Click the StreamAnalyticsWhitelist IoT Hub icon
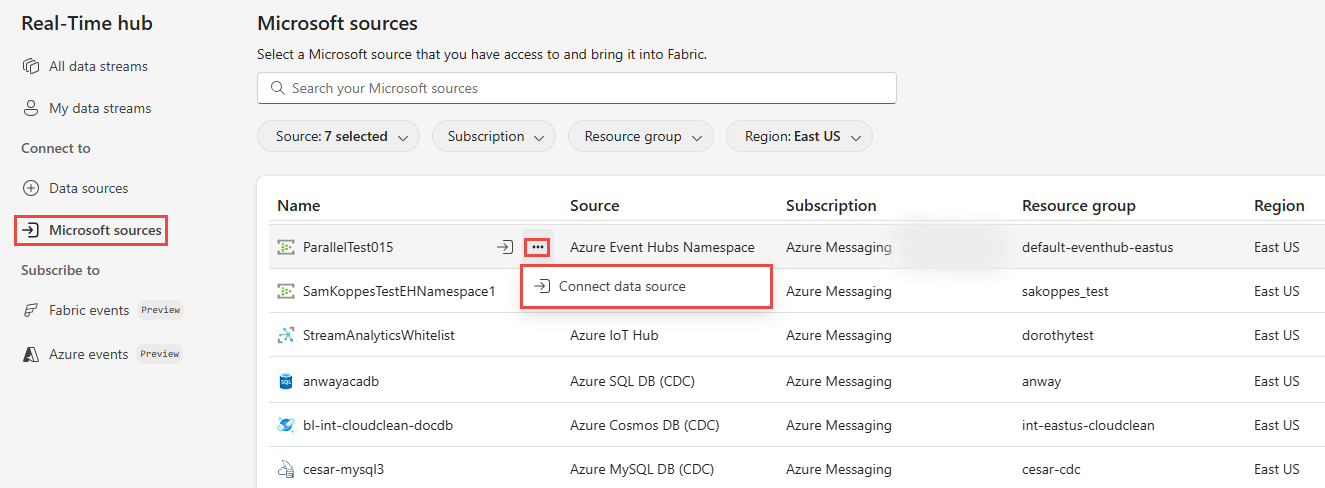The image size is (1325, 488). pyautogui.click(x=286, y=335)
